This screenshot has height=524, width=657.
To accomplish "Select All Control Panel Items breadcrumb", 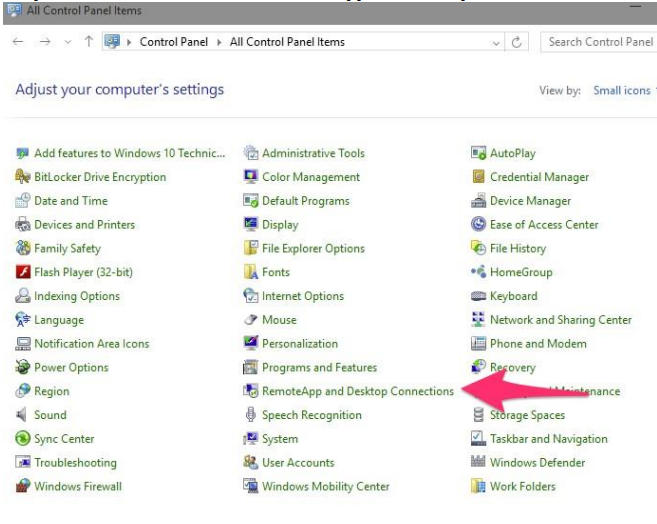I will pyautogui.click(x=287, y=42).
